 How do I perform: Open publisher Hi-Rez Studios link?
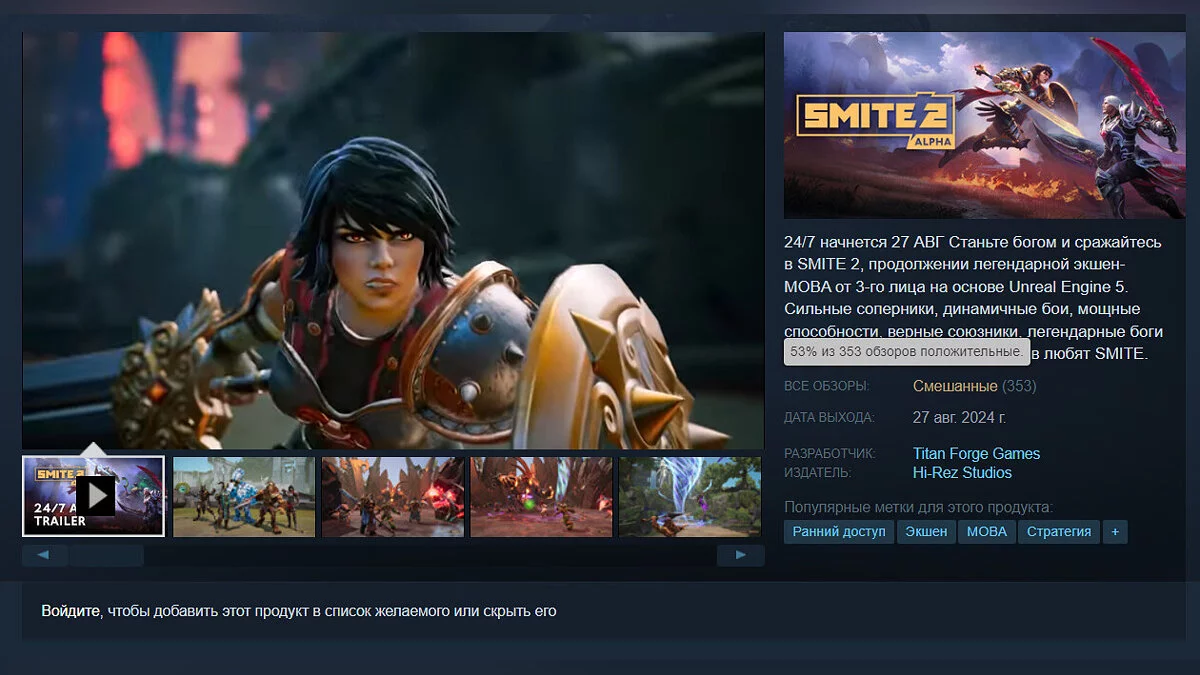(x=962, y=473)
